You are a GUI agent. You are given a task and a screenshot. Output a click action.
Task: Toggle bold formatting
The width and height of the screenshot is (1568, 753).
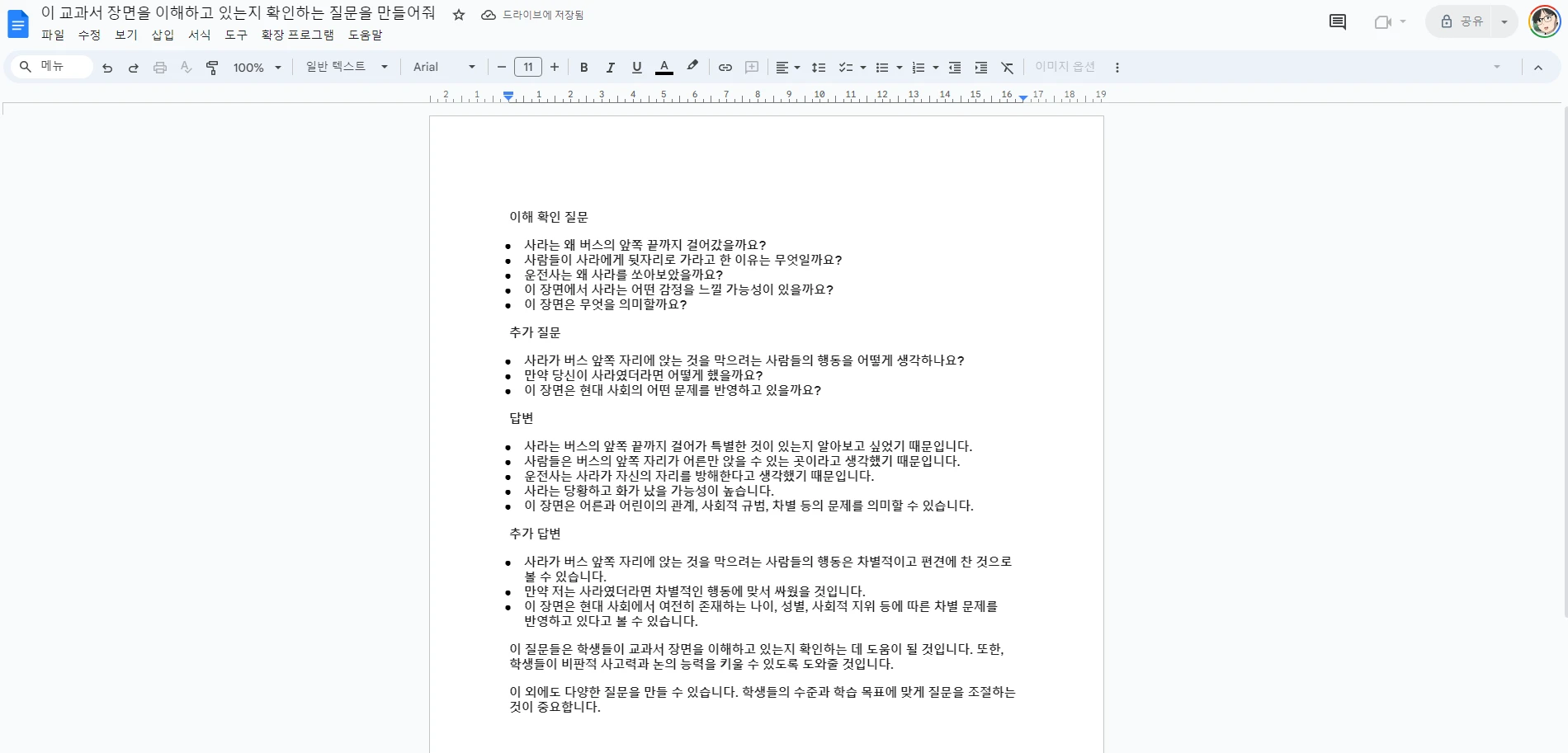tap(583, 68)
